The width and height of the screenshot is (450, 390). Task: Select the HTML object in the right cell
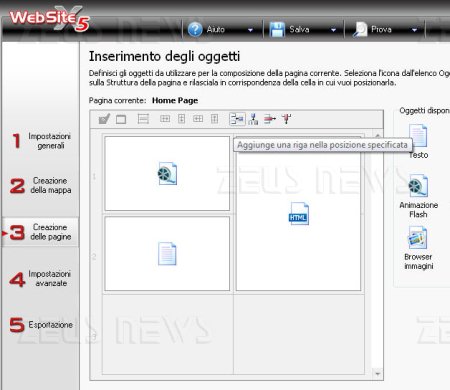(x=298, y=214)
